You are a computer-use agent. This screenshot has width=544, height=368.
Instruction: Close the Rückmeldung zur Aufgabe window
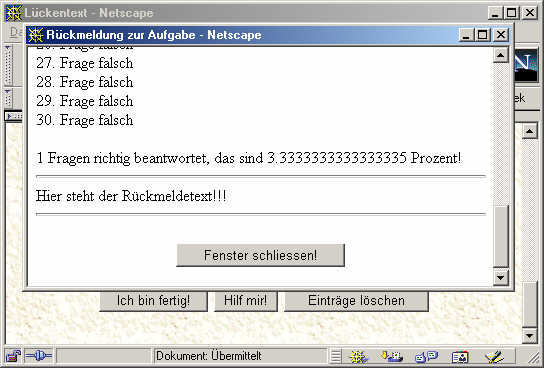click(x=500, y=35)
